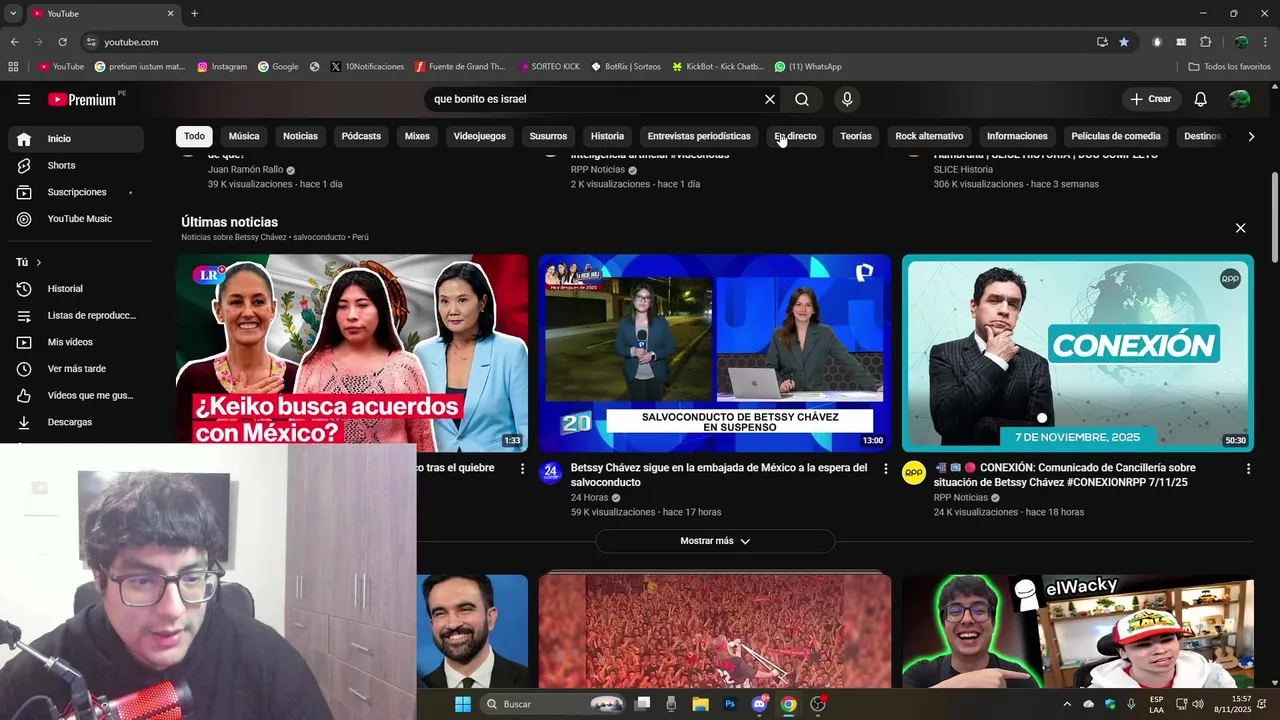Open the CONEXIÓN Cancillería video title
This screenshot has width=1280, height=720.
[x=1065, y=475]
